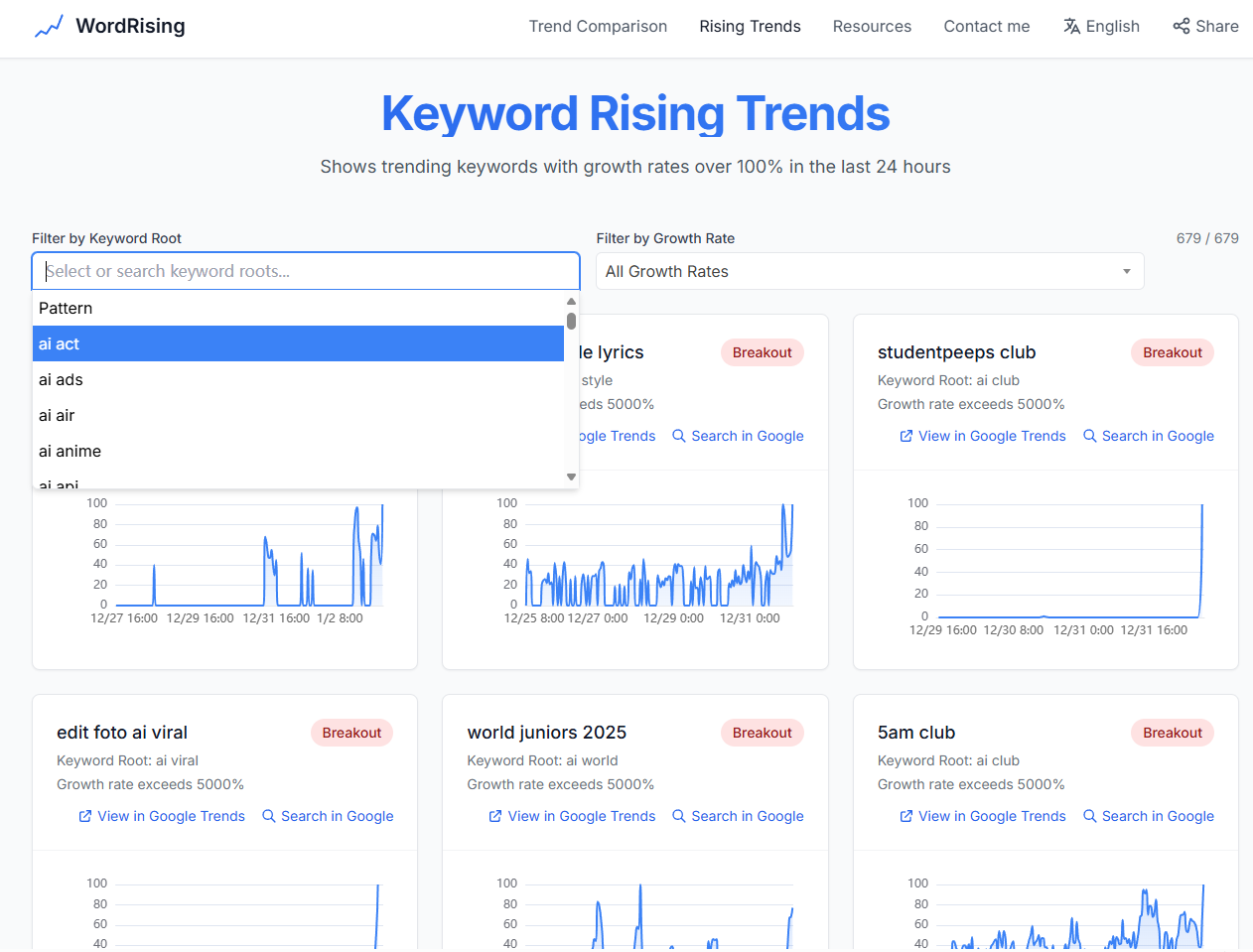The height and width of the screenshot is (952, 1253).
Task: Click the 'Keyword Rising Trends' heading
Action: (x=635, y=113)
